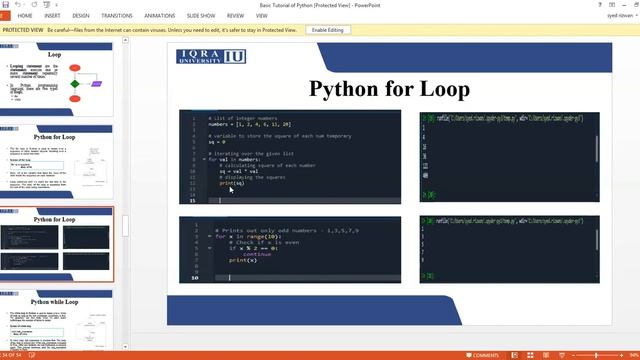Click the thumbnail pane scrollbar handle

coord(125,226)
